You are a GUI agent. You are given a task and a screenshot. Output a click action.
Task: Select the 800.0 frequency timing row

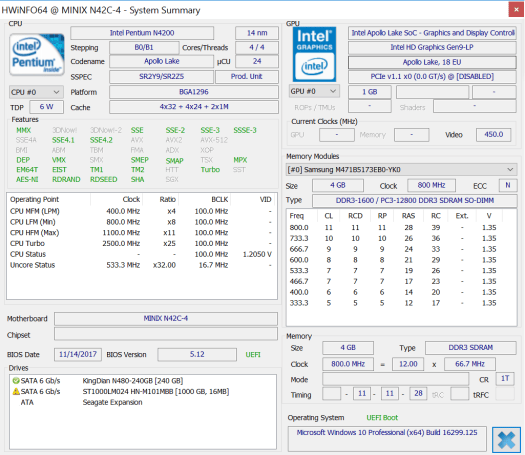click(401, 228)
